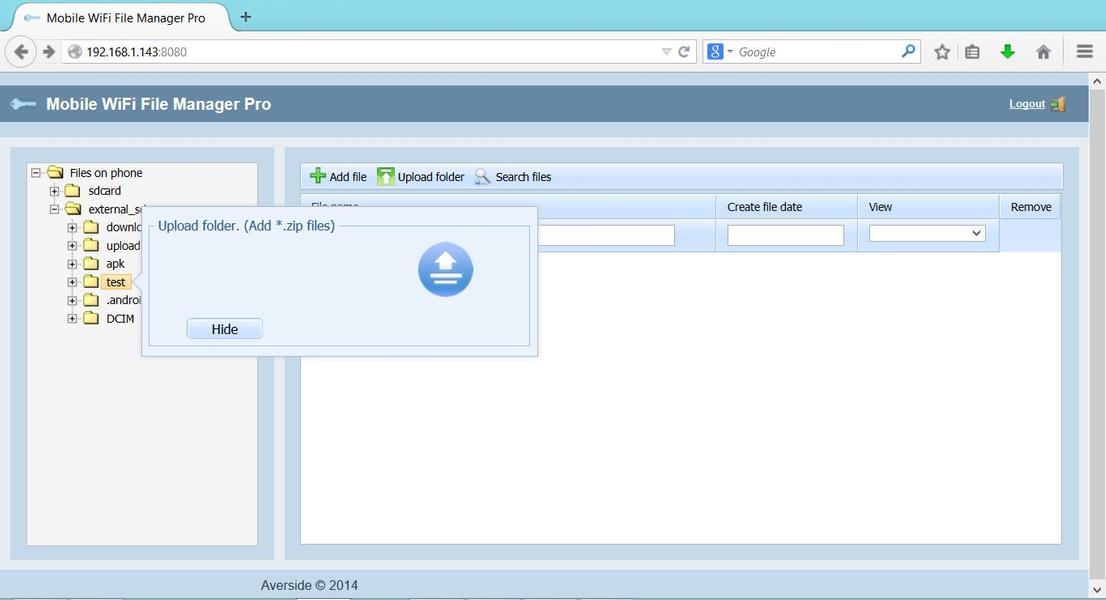Select the apk folder
This screenshot has height=600, width=1106.
tap(115, 264)
